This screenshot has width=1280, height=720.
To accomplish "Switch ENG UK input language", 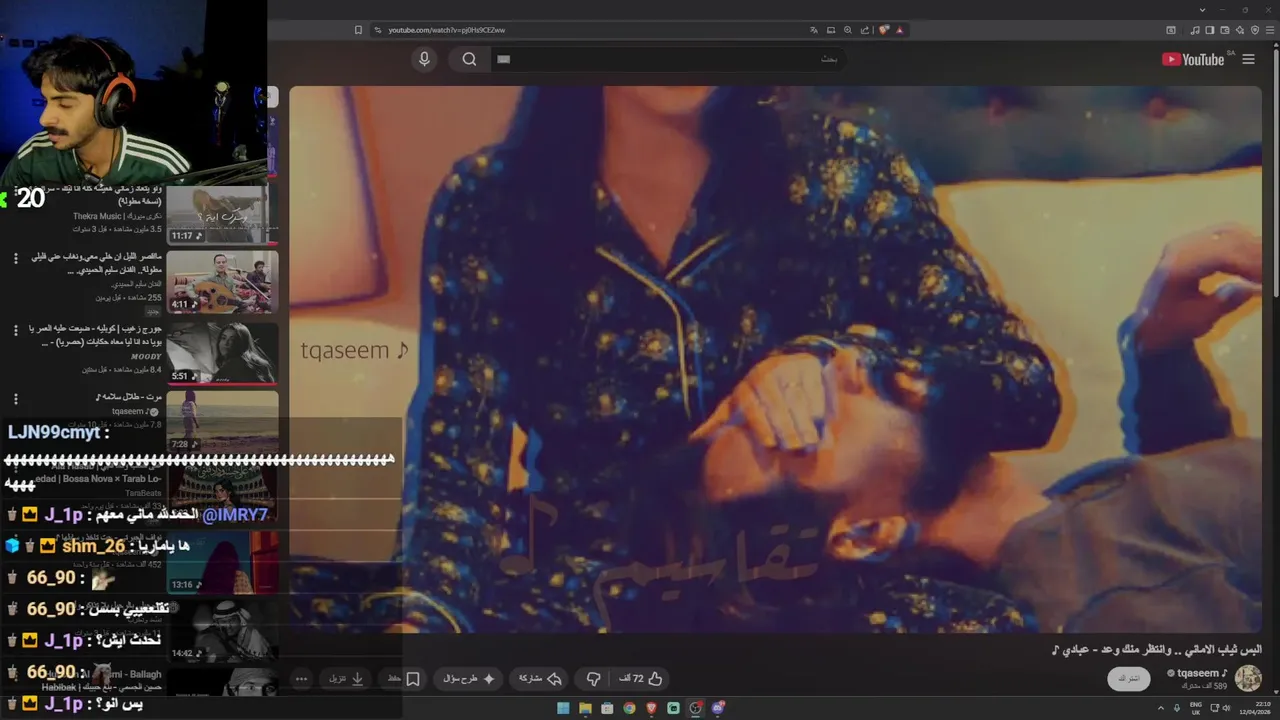I will tap(1195, 708).
